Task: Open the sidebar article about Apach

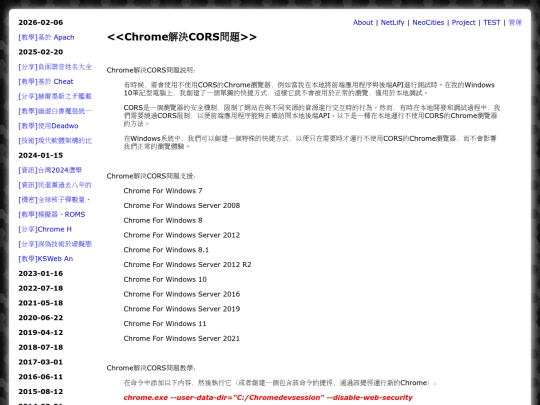Action: point(46,37)
